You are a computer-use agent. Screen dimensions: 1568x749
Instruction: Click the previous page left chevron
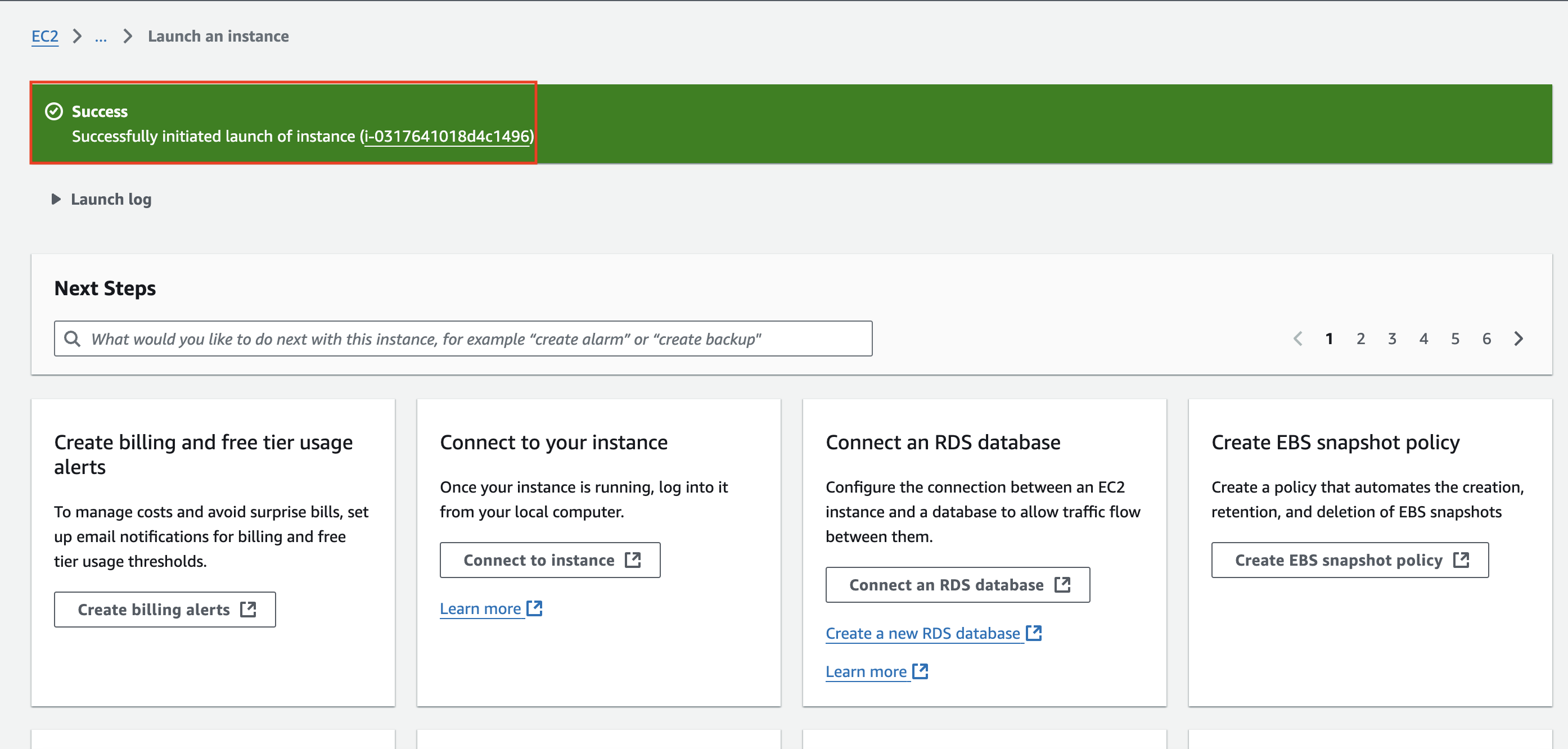tap(1297, 339)
